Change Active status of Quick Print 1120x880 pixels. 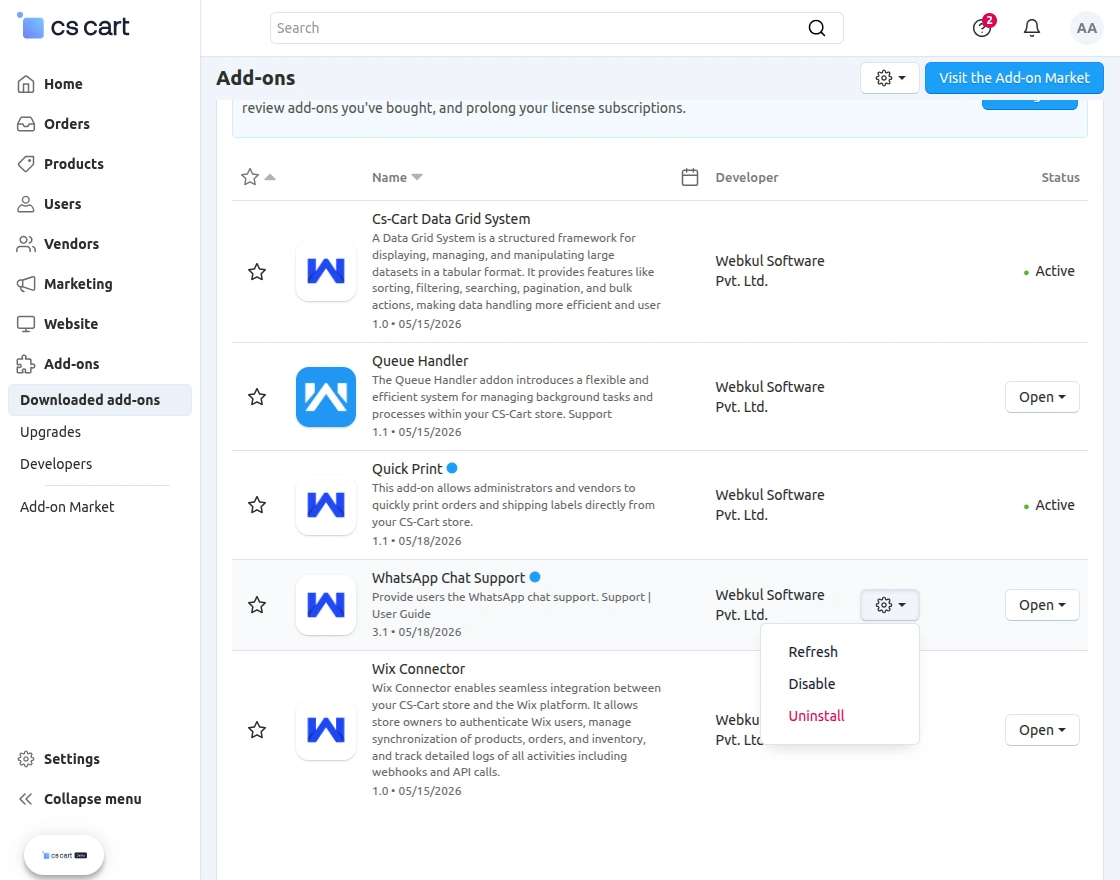1049,505
